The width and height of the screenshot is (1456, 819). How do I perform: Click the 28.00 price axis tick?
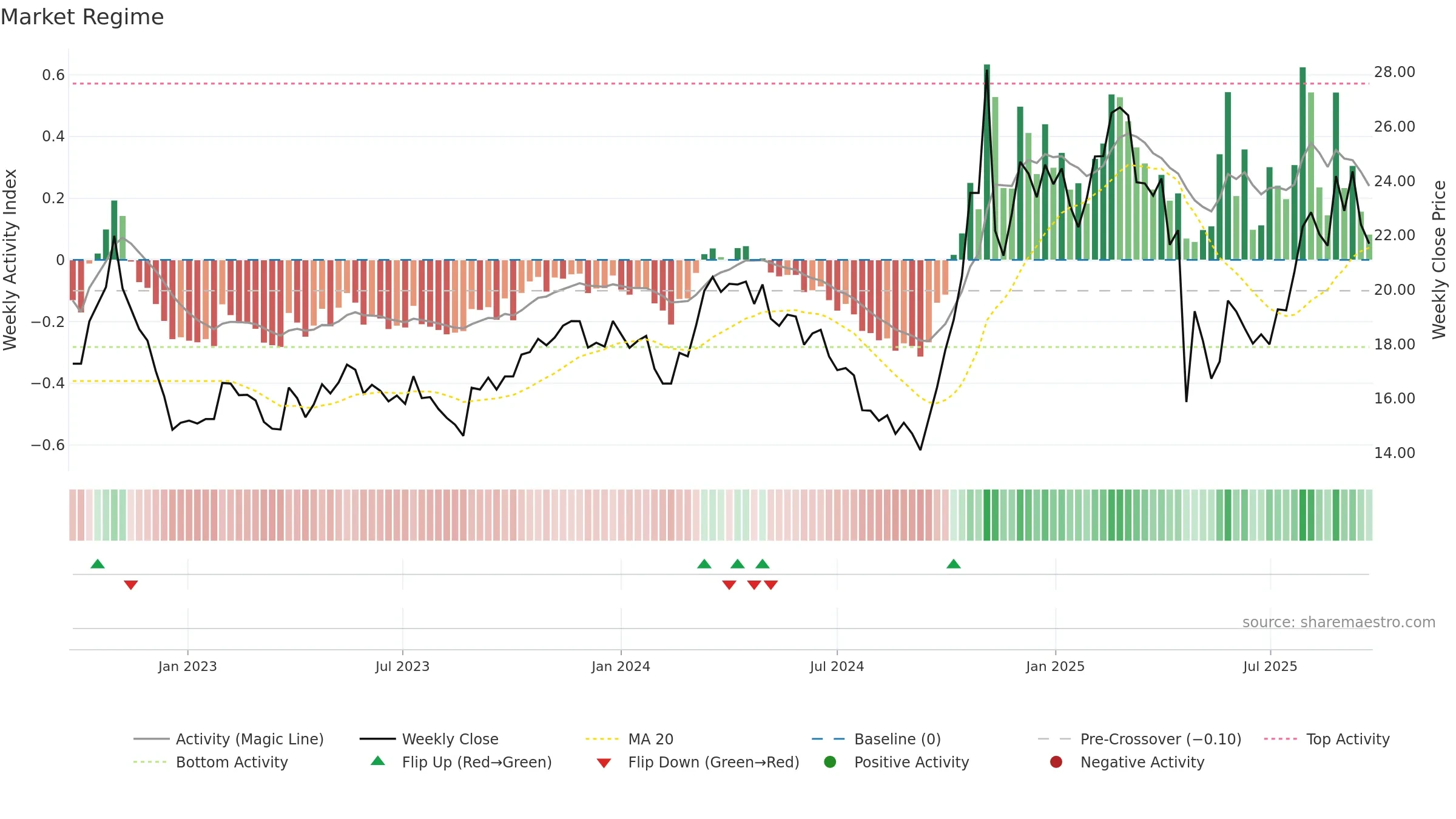coord(1394,72)
